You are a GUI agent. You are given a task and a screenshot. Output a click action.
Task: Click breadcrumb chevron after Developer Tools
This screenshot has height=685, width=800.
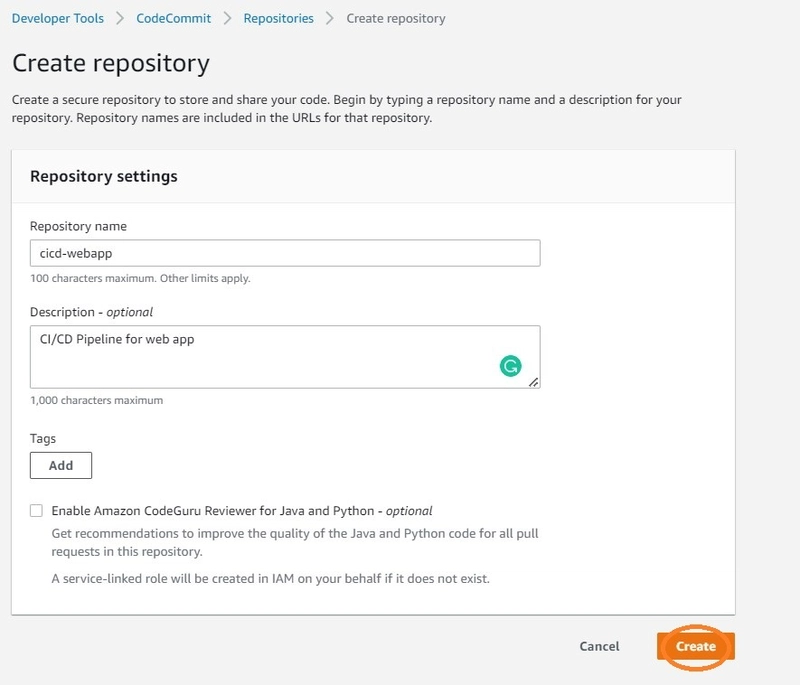[120, 18]
